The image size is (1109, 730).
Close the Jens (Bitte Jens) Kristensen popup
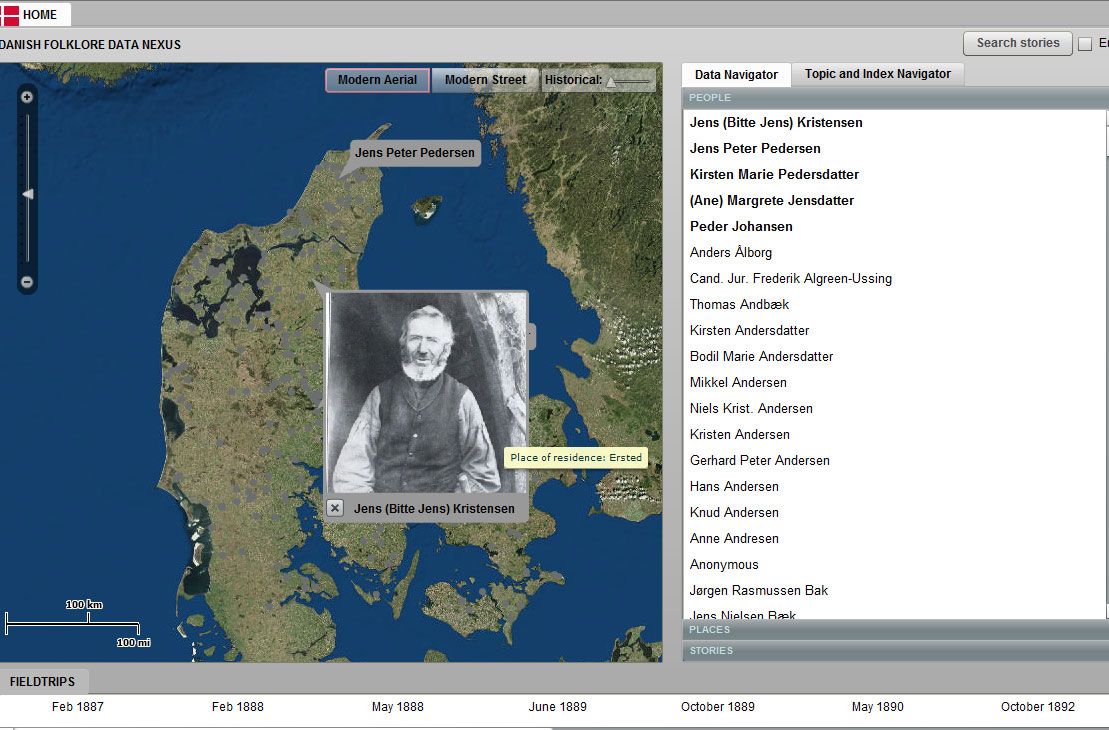pyautogui.click(x=335, y=508)
